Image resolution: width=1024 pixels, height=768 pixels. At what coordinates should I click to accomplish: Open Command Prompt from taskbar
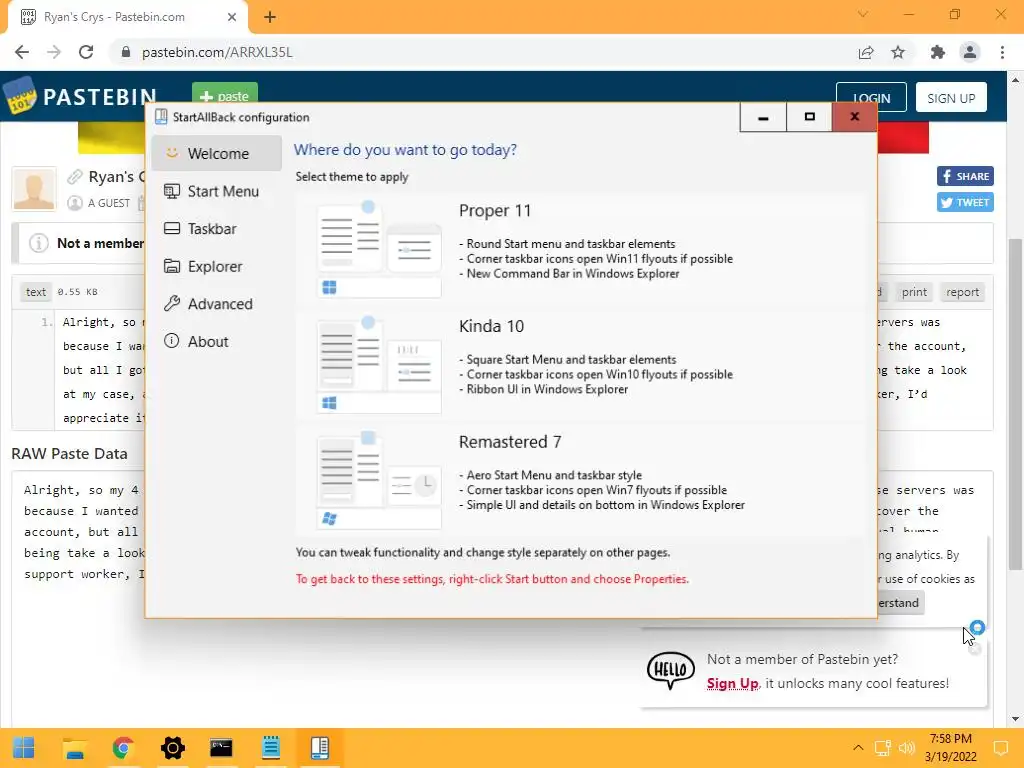coord(221,748)
